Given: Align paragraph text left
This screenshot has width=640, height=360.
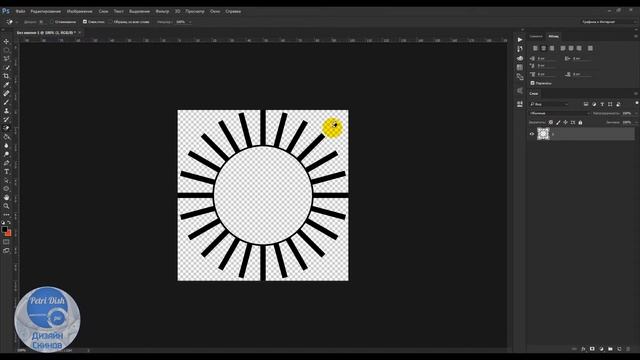Looking at the screenshot, I should (x=535, y=48).
